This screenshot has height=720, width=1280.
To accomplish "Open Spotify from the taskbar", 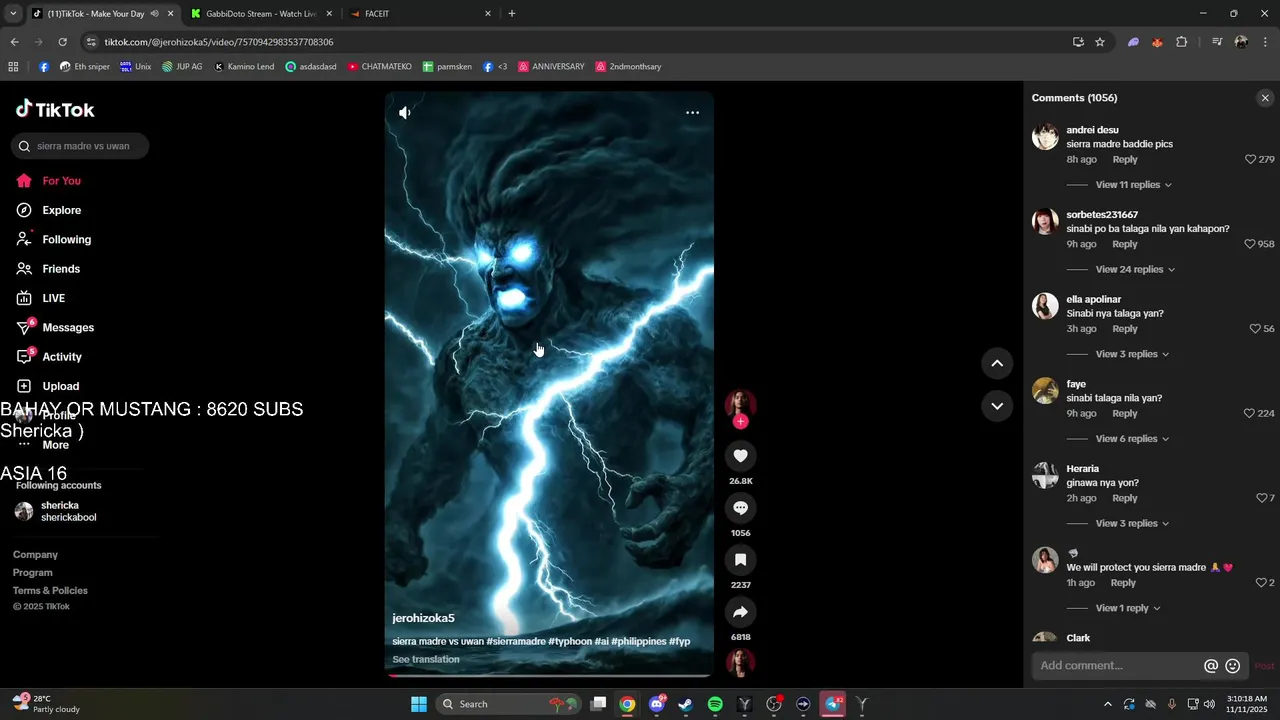I will point(715,704).
